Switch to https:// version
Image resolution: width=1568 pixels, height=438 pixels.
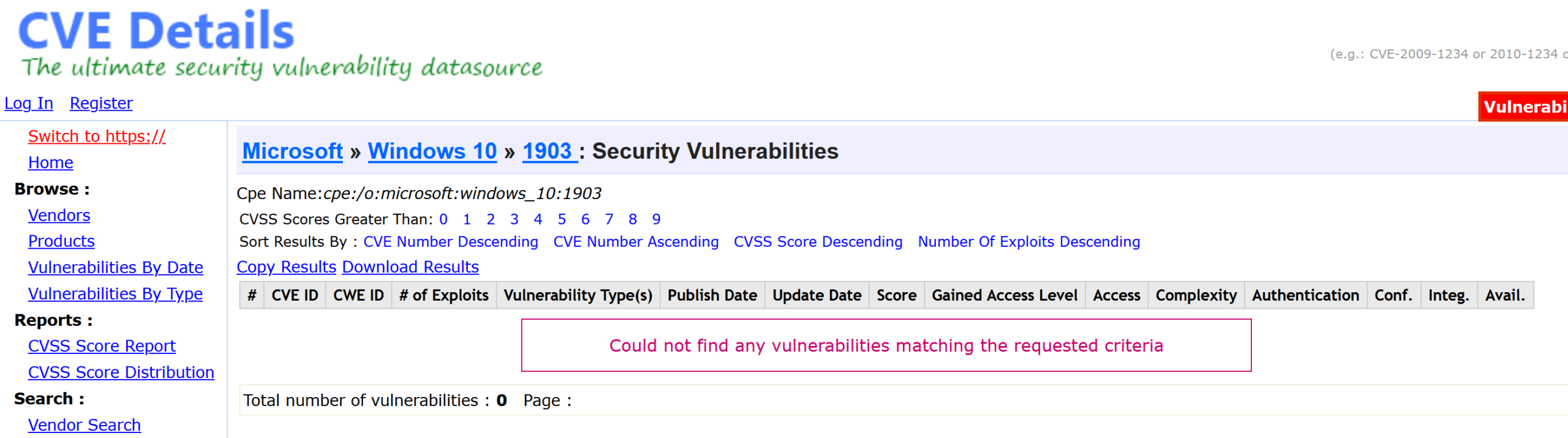click(97, 136)
